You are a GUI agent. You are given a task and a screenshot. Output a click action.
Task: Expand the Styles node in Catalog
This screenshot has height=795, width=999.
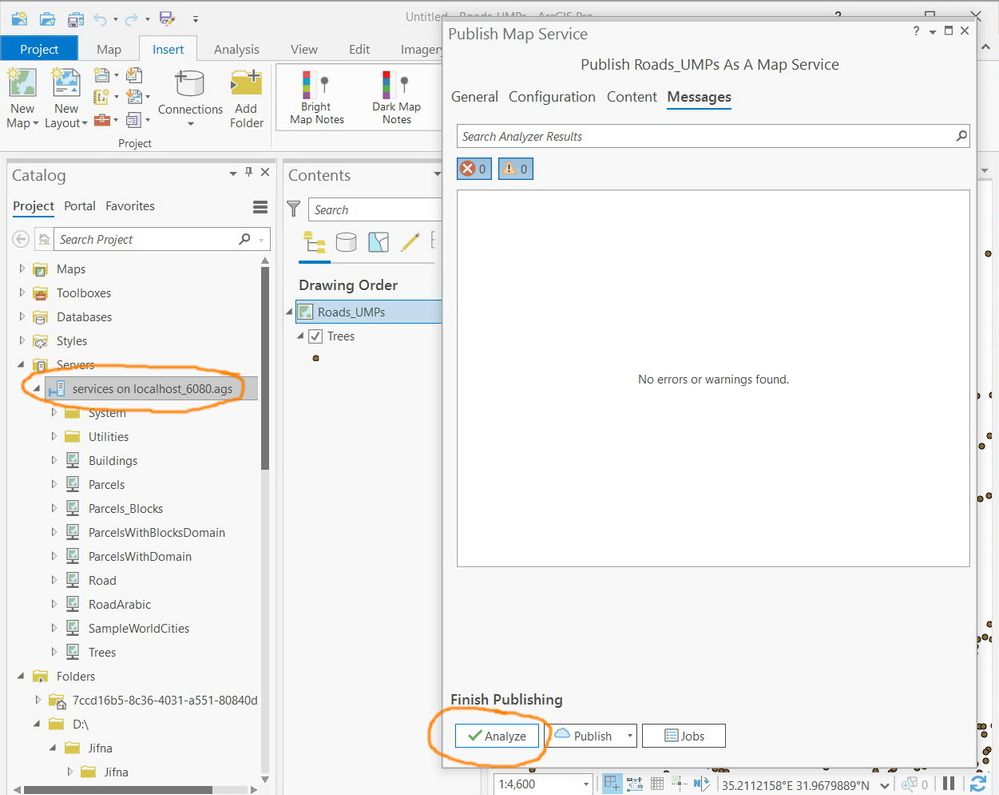pos(22,341)
